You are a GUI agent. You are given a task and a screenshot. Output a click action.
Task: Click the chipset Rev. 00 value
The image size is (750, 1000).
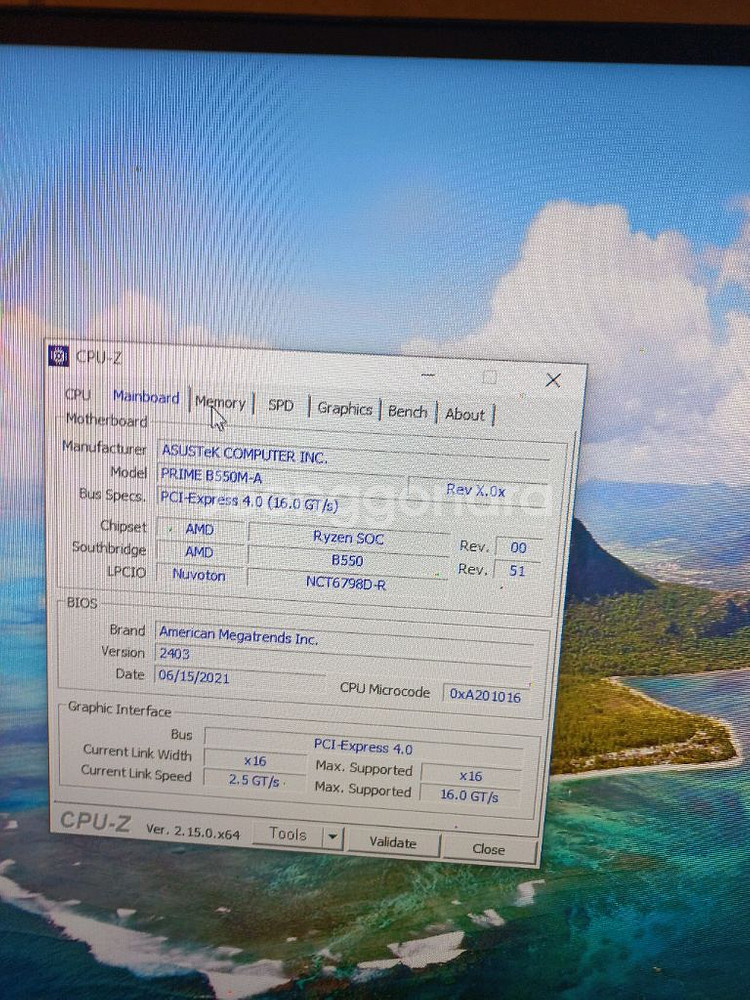pos(518,547)
